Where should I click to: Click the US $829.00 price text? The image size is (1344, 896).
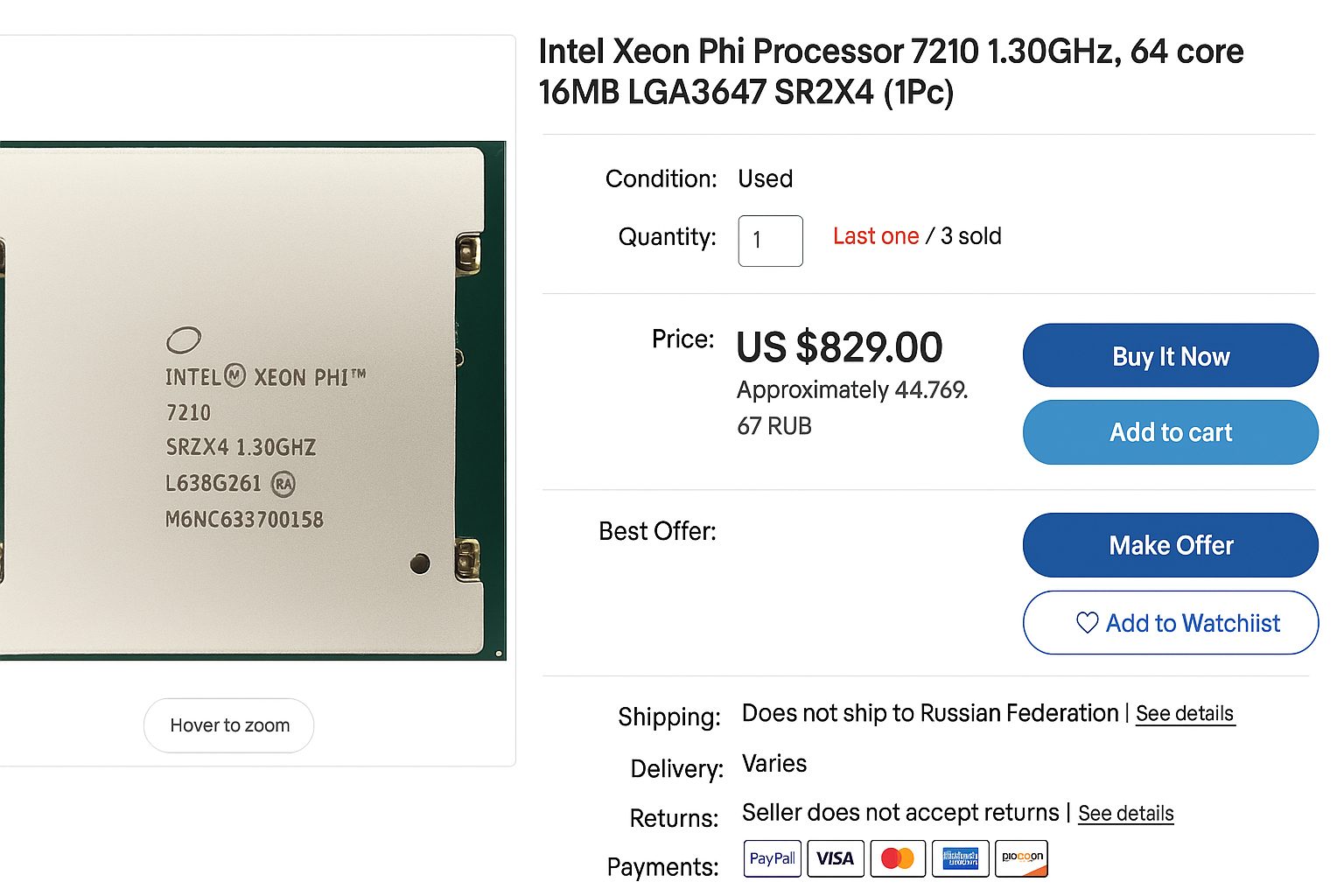(x=839, y=347)
